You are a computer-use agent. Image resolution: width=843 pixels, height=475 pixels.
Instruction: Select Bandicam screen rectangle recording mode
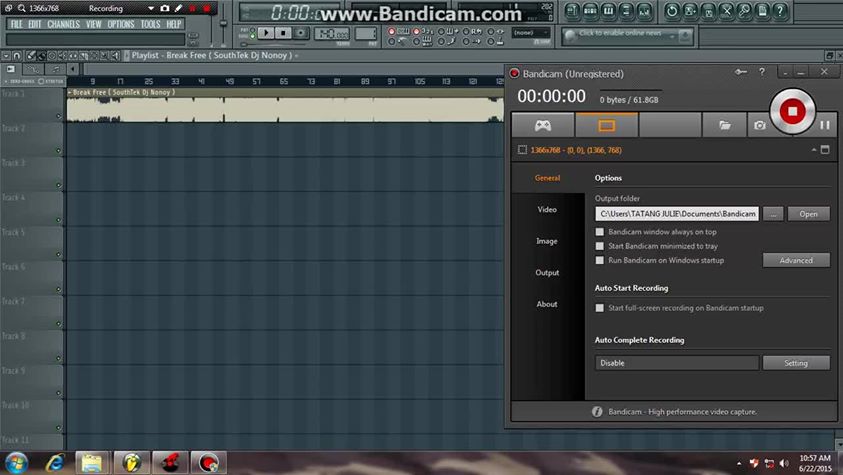[x=606, y=125]
